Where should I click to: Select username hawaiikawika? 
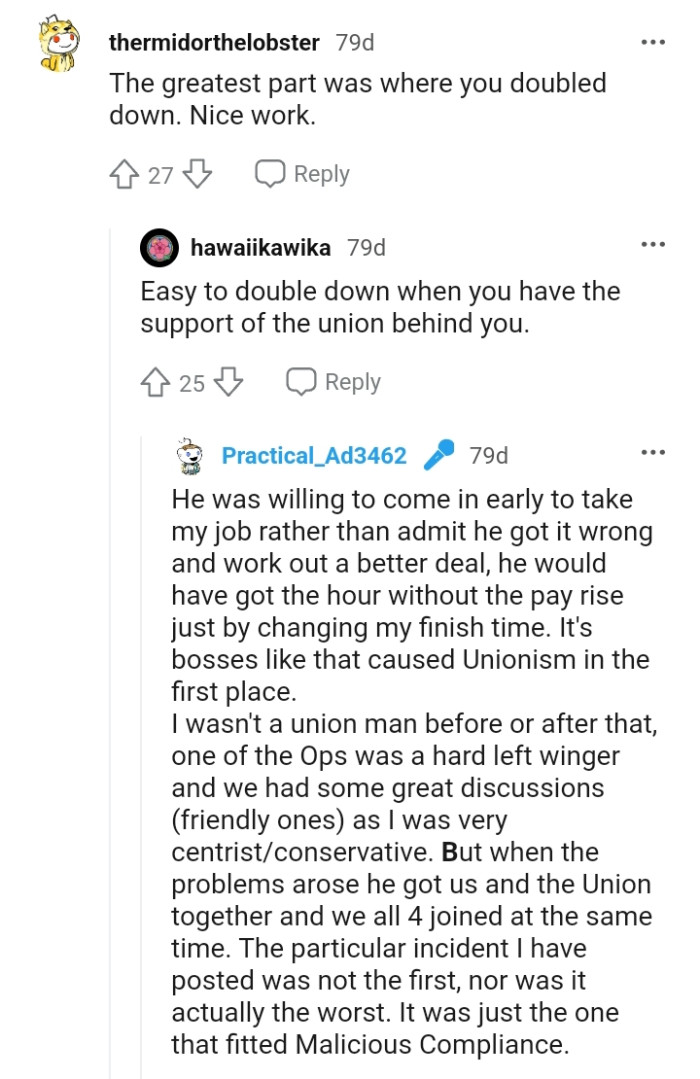[261, 247]
